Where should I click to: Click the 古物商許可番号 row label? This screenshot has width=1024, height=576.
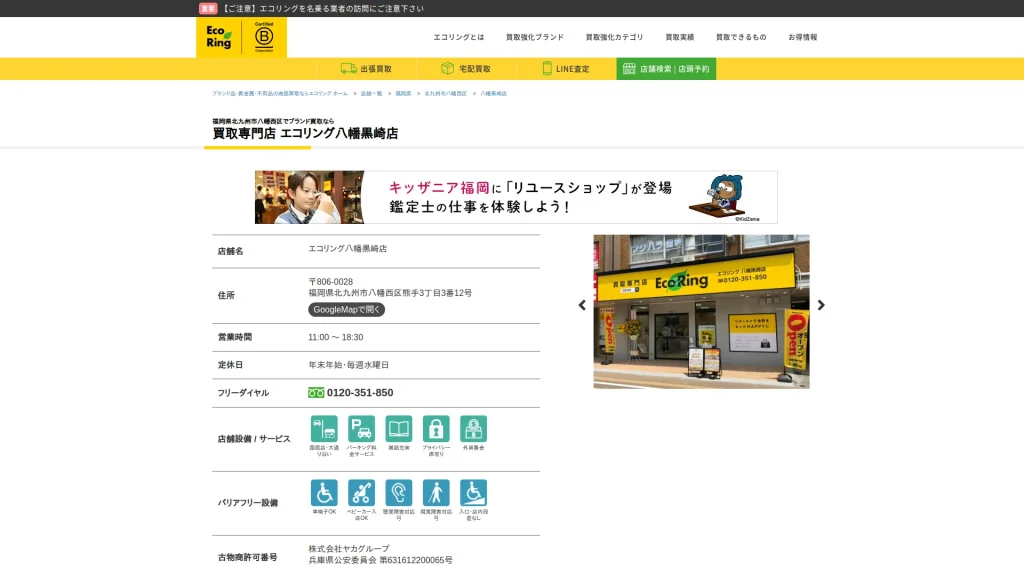(x=248, y=557)
